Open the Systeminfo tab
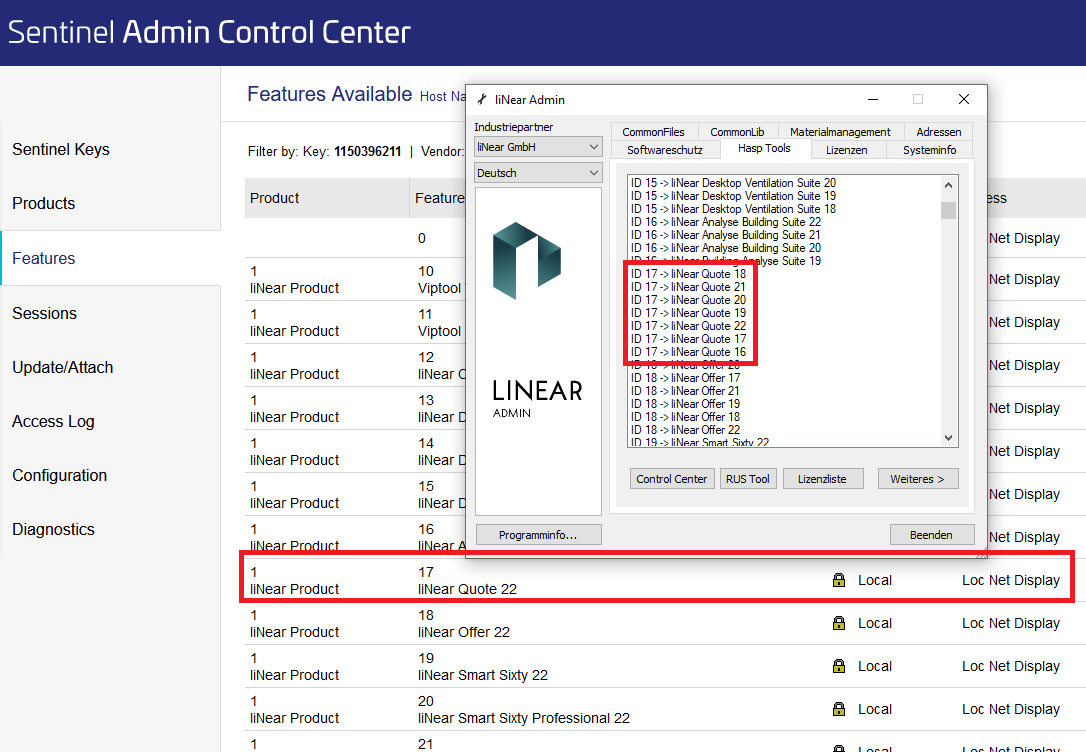The image size is (1086, 752). pyautogui.click(x=929, y=150)
